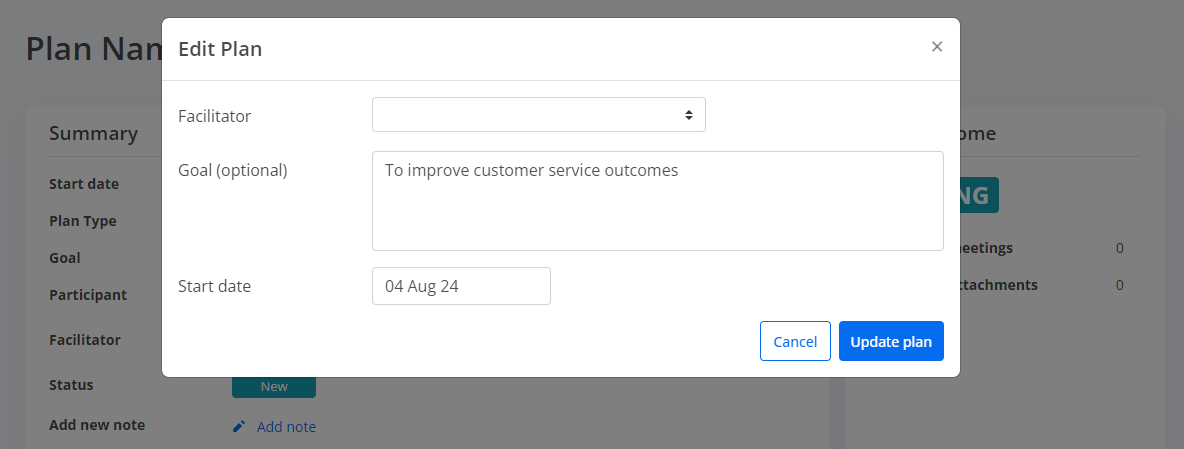The height and width of the screenshot is (449, 1184).
Task: Click the attachments count in the right panel
Action: click(x=1120, y=285)
